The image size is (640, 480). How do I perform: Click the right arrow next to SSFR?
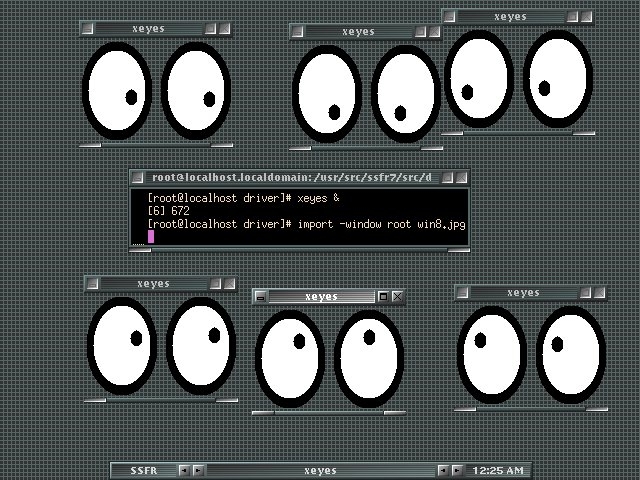[197, 470]
